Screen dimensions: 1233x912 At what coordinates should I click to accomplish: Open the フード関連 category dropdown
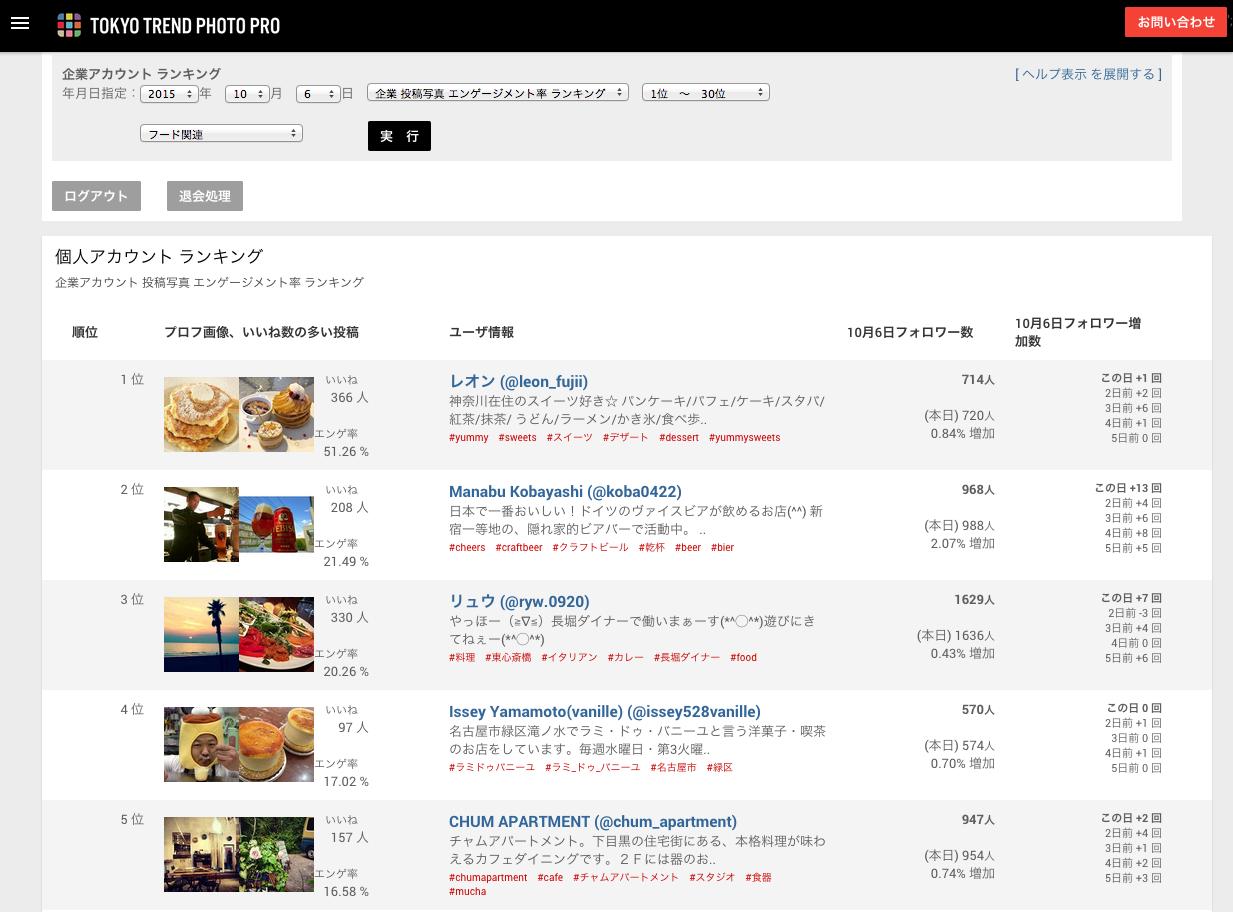[x=221, y=133]
